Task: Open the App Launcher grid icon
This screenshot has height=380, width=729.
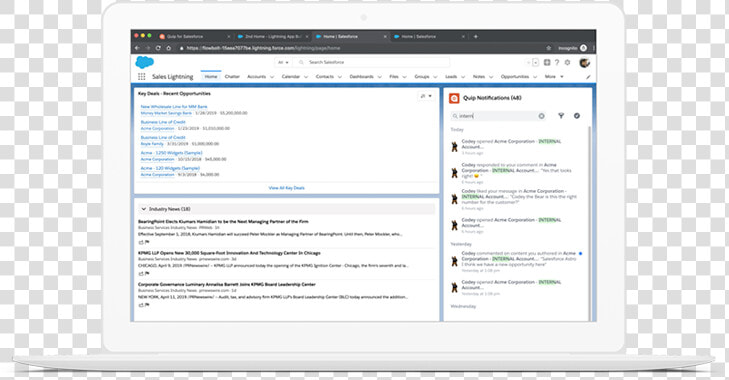Action: click(141, 77)
